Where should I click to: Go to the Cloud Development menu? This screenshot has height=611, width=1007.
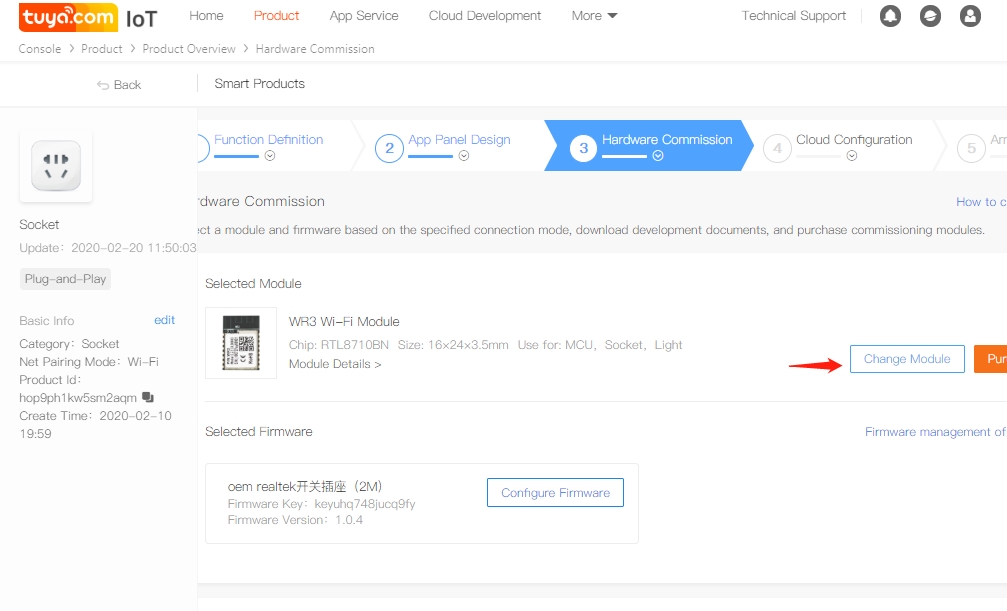tap(485, 16)
